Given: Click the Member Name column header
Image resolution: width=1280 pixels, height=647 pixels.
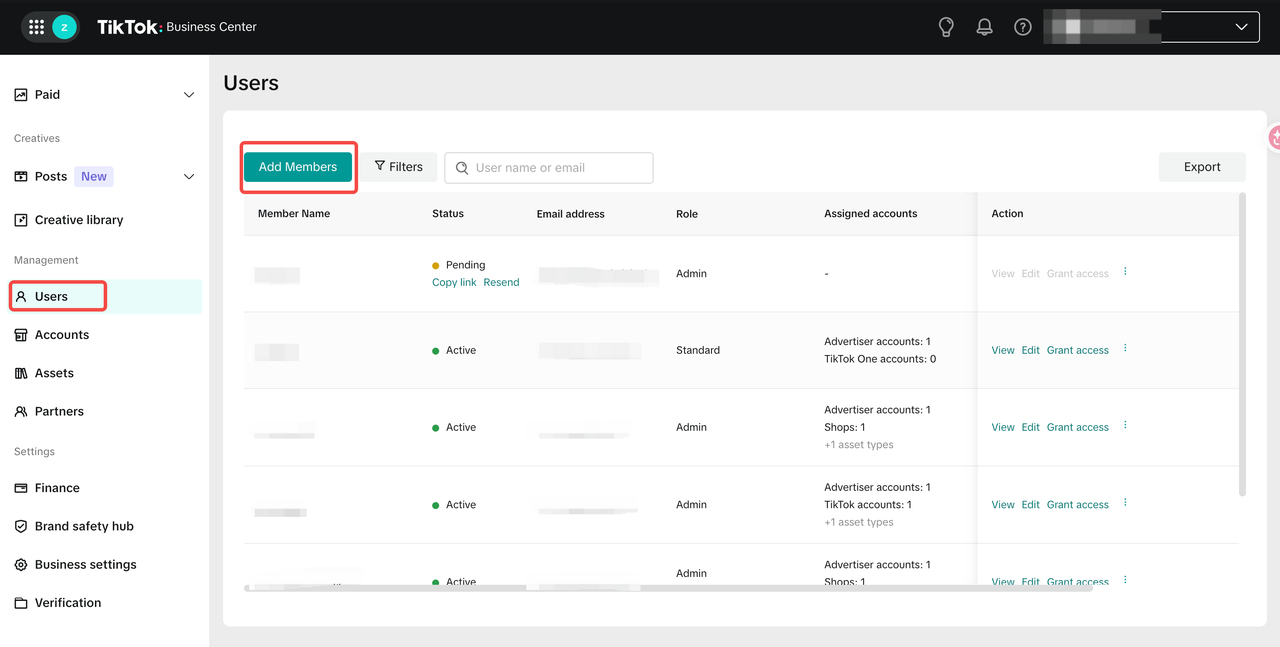Looking at the screenshot, I should click(x=294, y=214).
